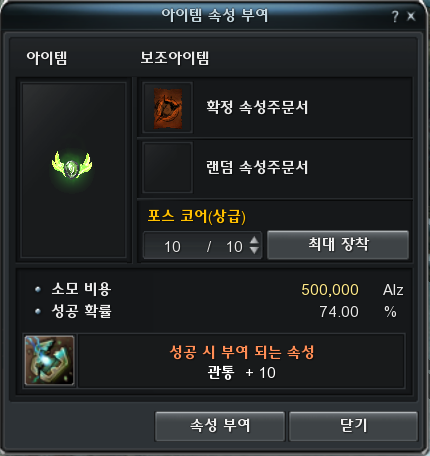
Task: Click the 관통 attribute icon thumbnail
Action: tap(50, 360)
